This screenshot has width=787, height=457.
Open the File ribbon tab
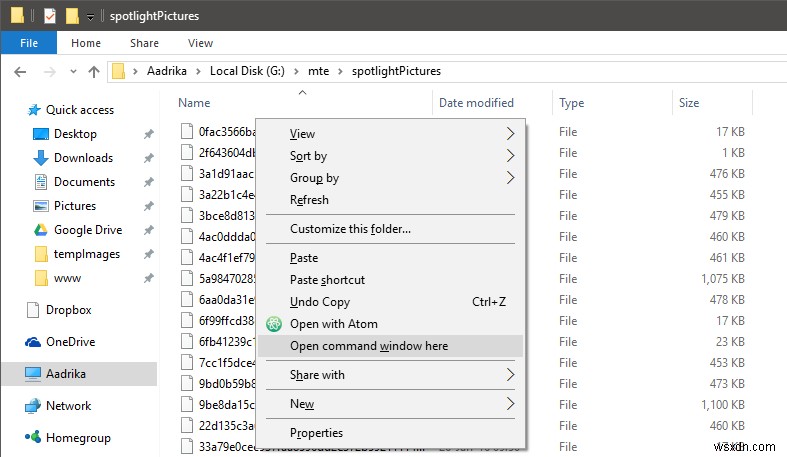click(29, 43)
